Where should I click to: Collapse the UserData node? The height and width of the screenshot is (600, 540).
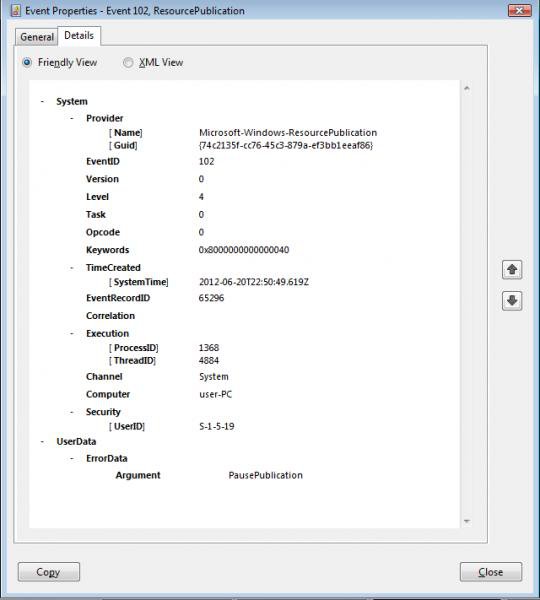[42, 442]
